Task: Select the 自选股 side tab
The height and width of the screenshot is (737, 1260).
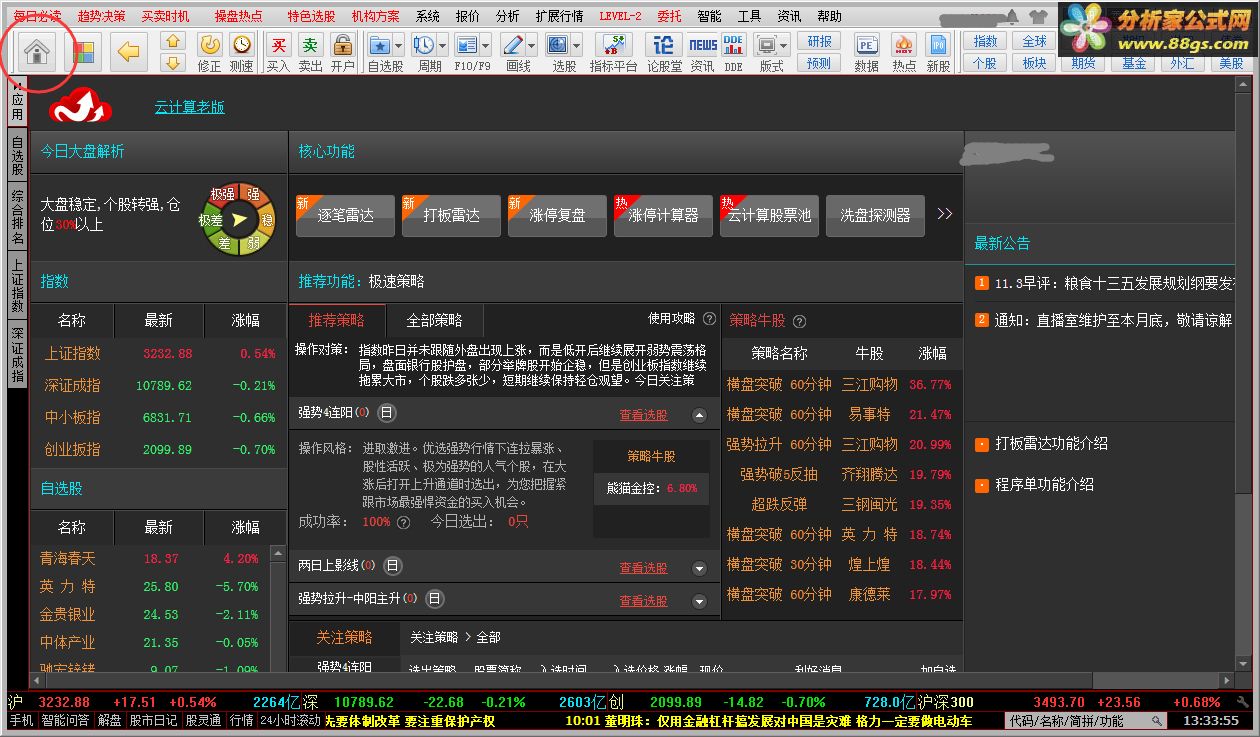Action: coord(17,155)
